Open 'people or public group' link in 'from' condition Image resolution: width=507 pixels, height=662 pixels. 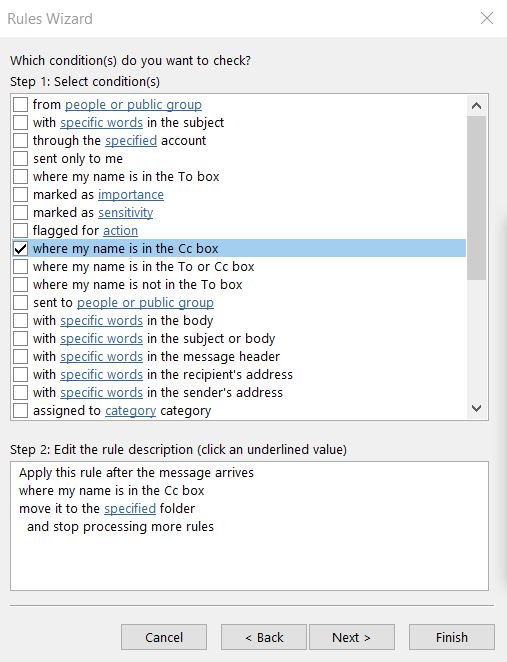pos(133,104)
